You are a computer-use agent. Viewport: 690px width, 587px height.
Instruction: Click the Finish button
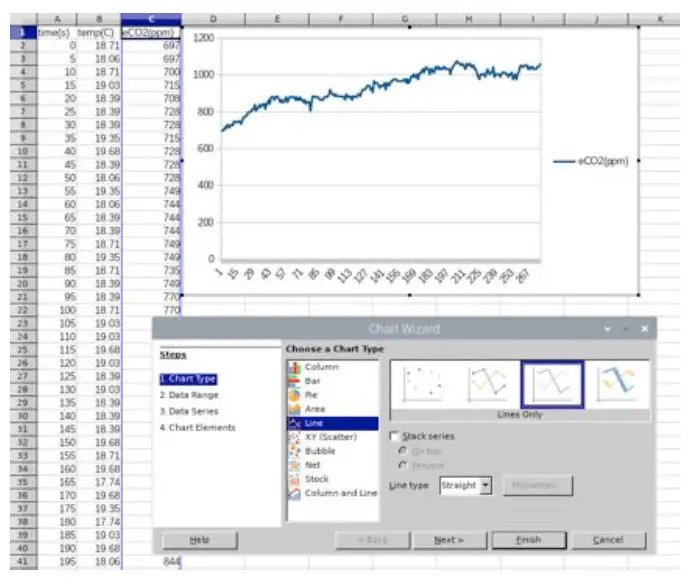coord(529,540)
